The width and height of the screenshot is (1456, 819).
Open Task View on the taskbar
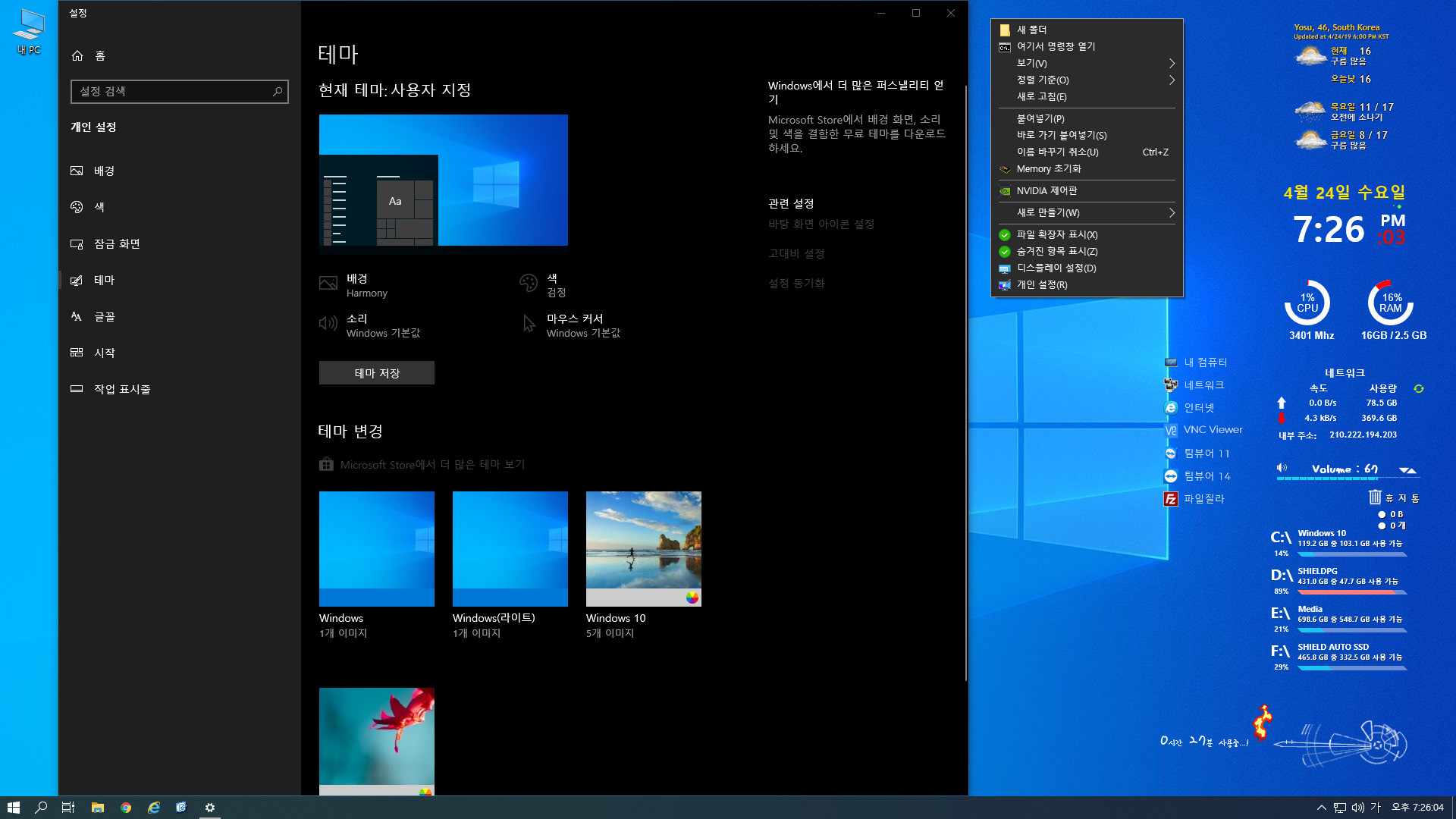pos(68,808)
